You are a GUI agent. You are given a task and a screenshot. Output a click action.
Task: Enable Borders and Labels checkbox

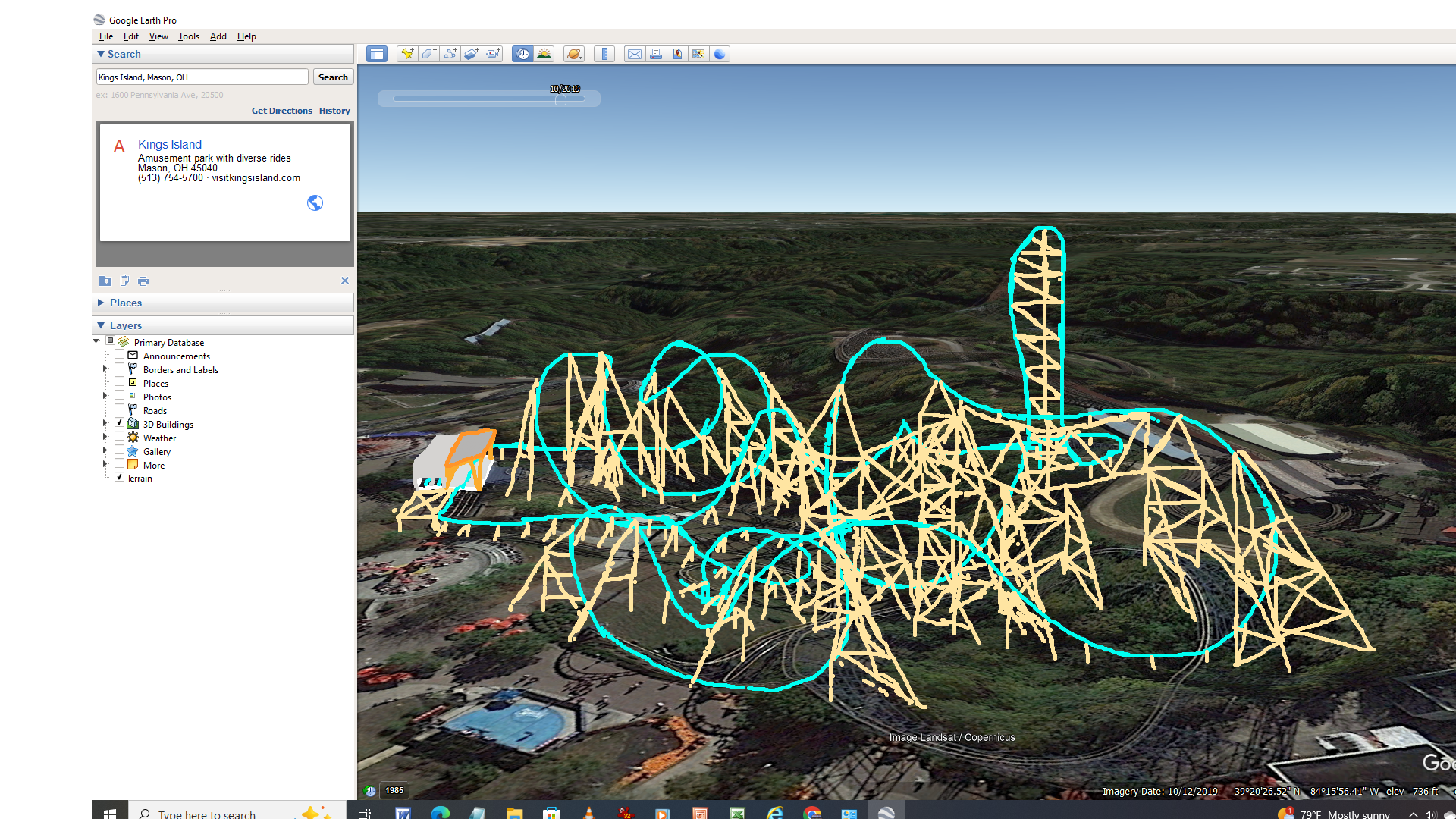[119, 369]
